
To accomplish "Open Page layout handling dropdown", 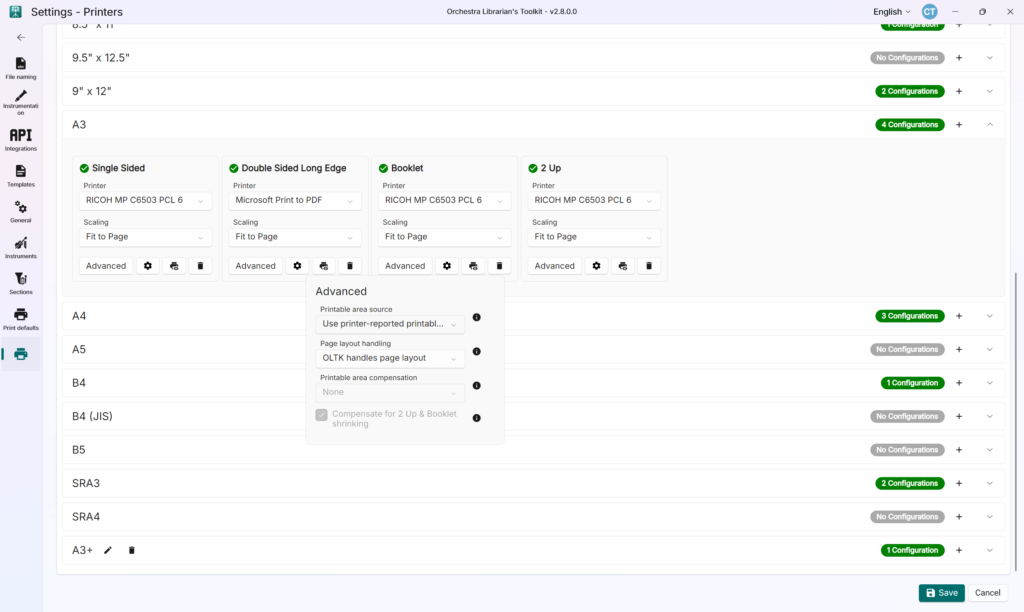I will (x=390, y=358).
